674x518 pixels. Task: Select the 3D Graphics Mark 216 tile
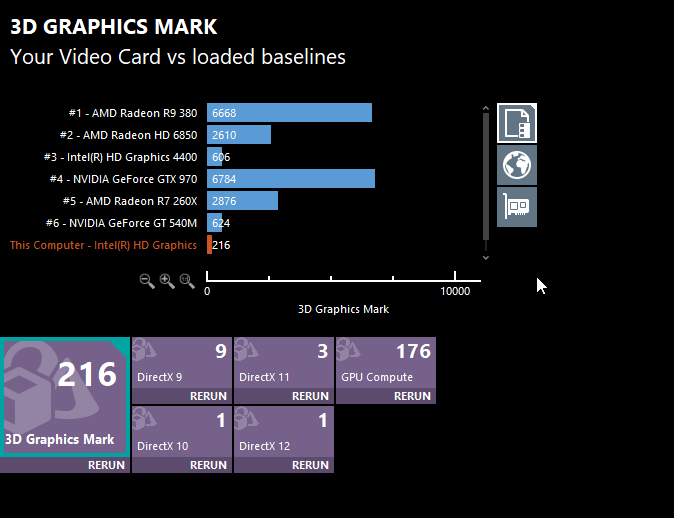pos(65,397)
